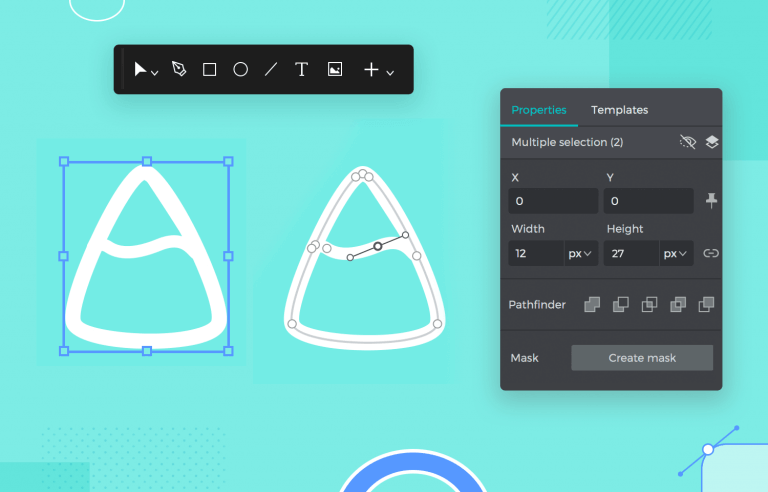Open the layers stack icon
This screenshot has width=768, height=492.
click(x=712, y=142)
